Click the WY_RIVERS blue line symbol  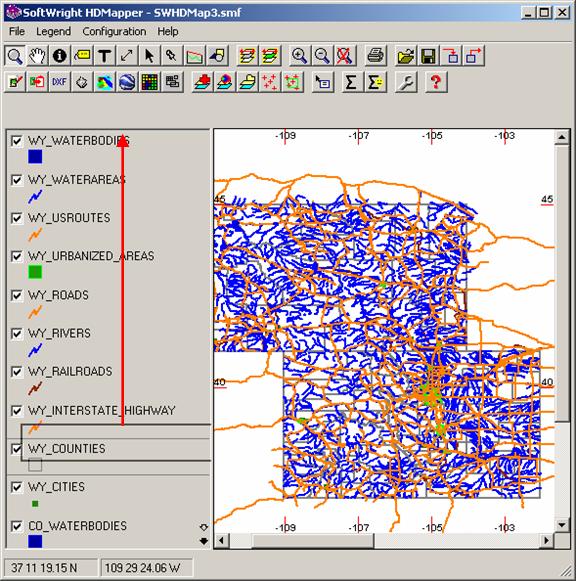(x=35, y=350)
